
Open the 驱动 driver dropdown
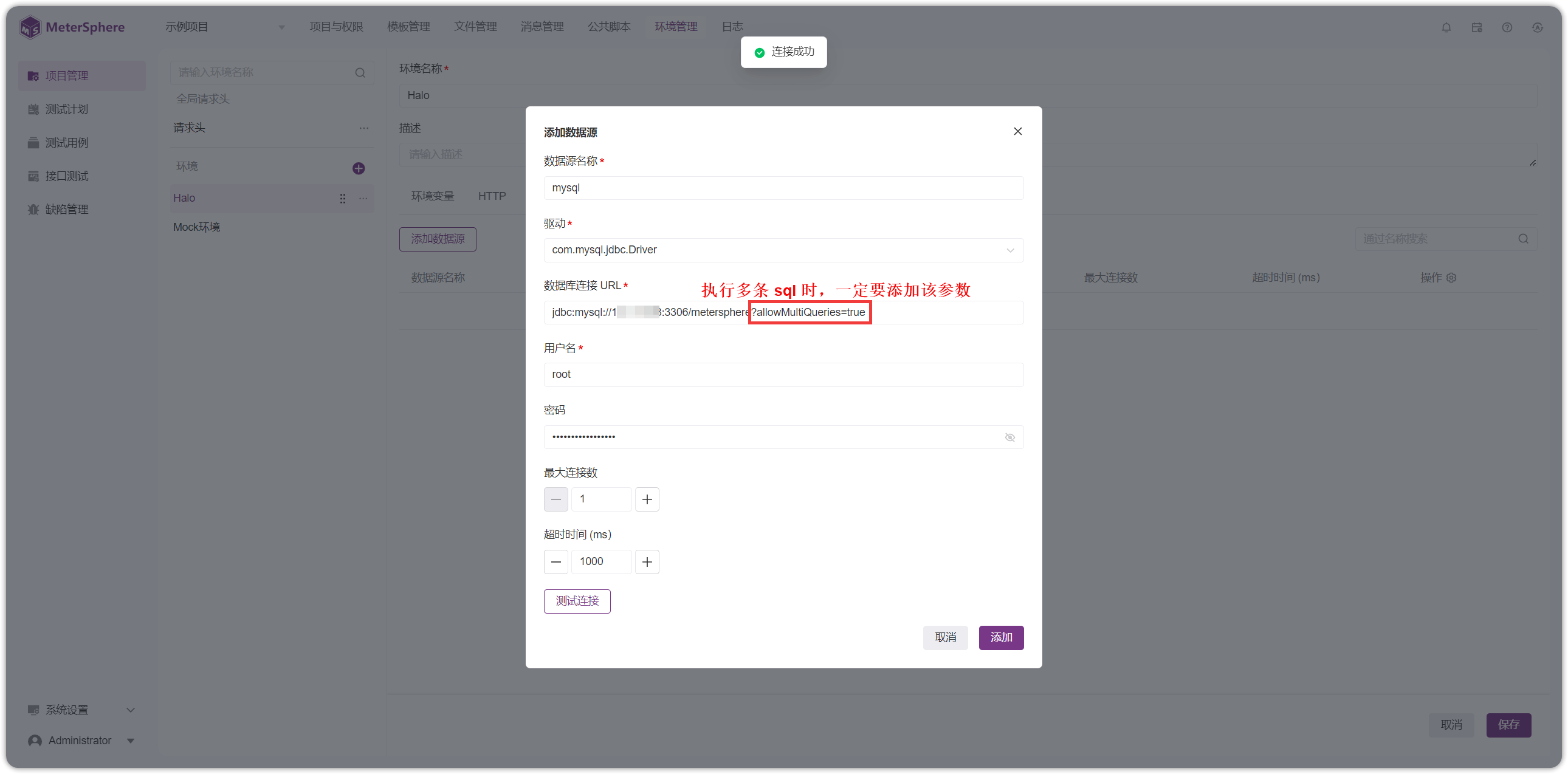pyautogui.click(x=783, y=250)
